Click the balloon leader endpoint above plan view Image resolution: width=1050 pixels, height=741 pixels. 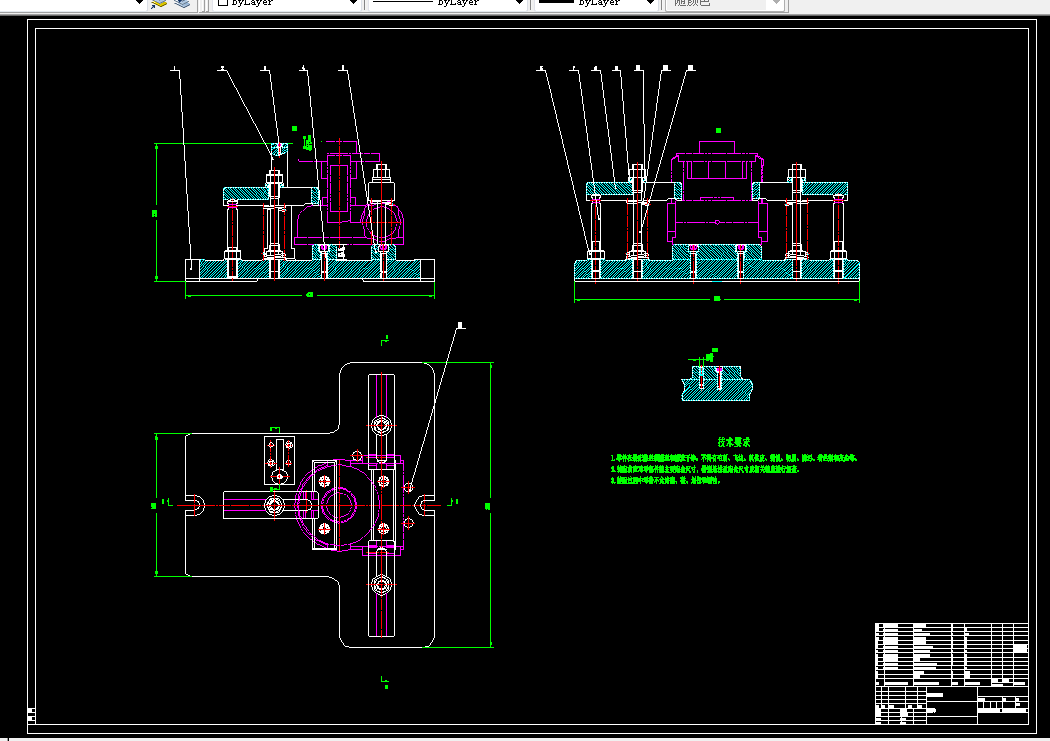point(460,325)
